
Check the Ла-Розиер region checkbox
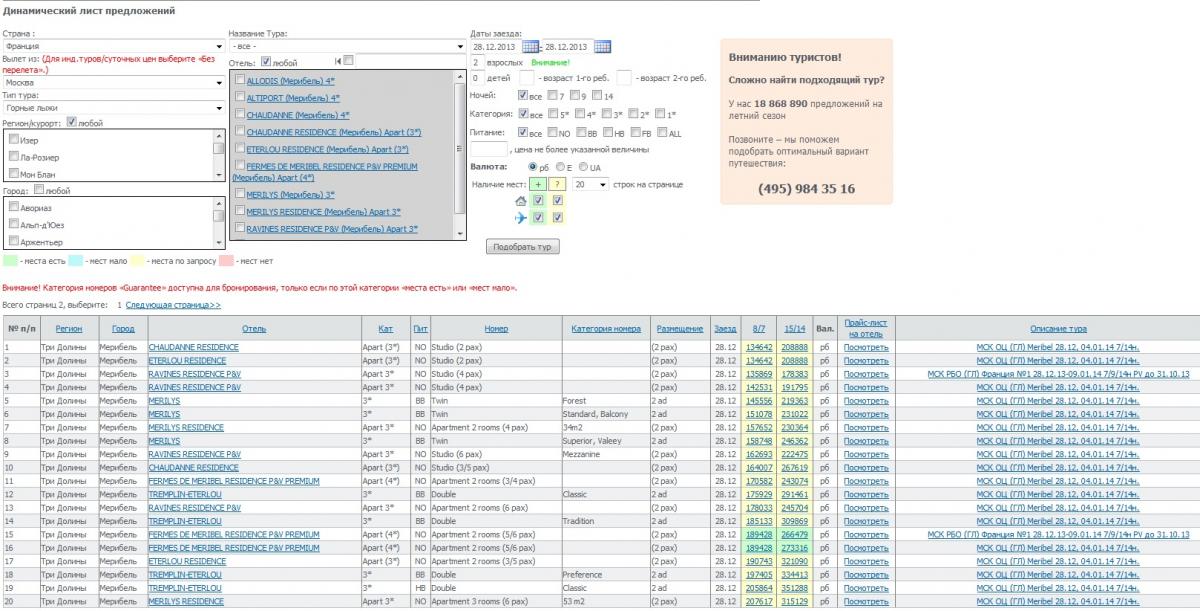coord(14,157)
